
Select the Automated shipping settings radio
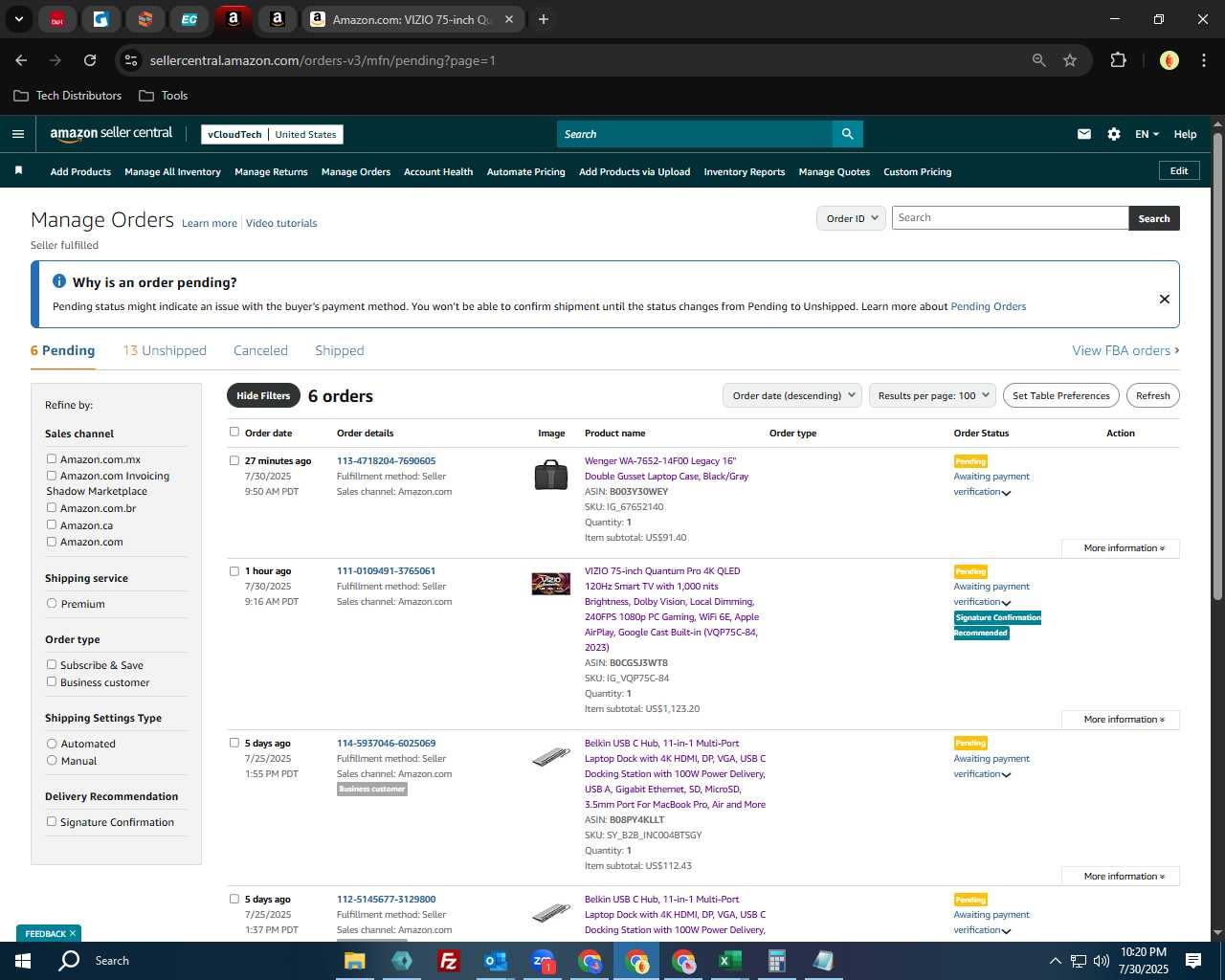tap(52, 743)
